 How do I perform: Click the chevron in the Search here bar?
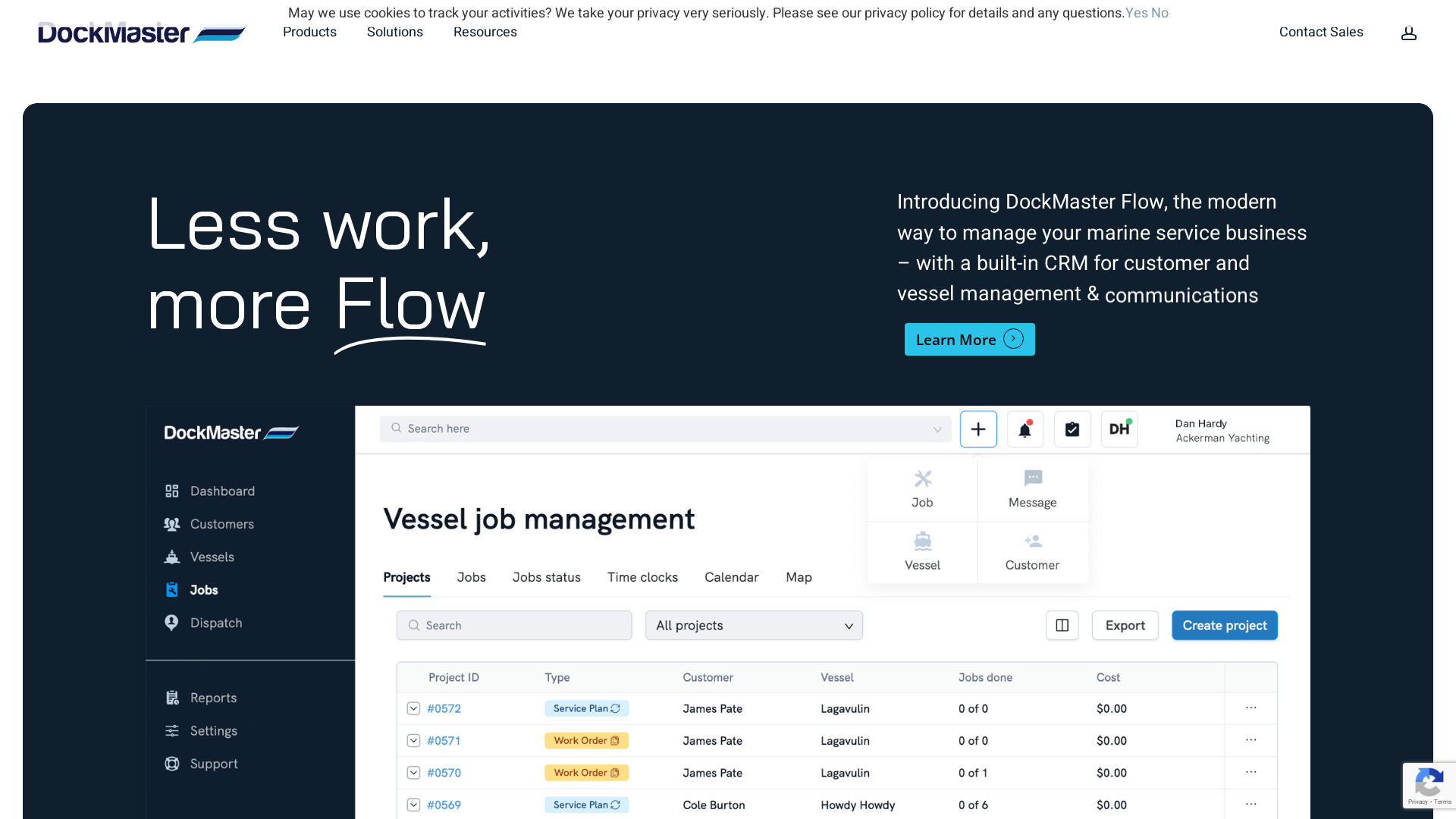(937, 429)
